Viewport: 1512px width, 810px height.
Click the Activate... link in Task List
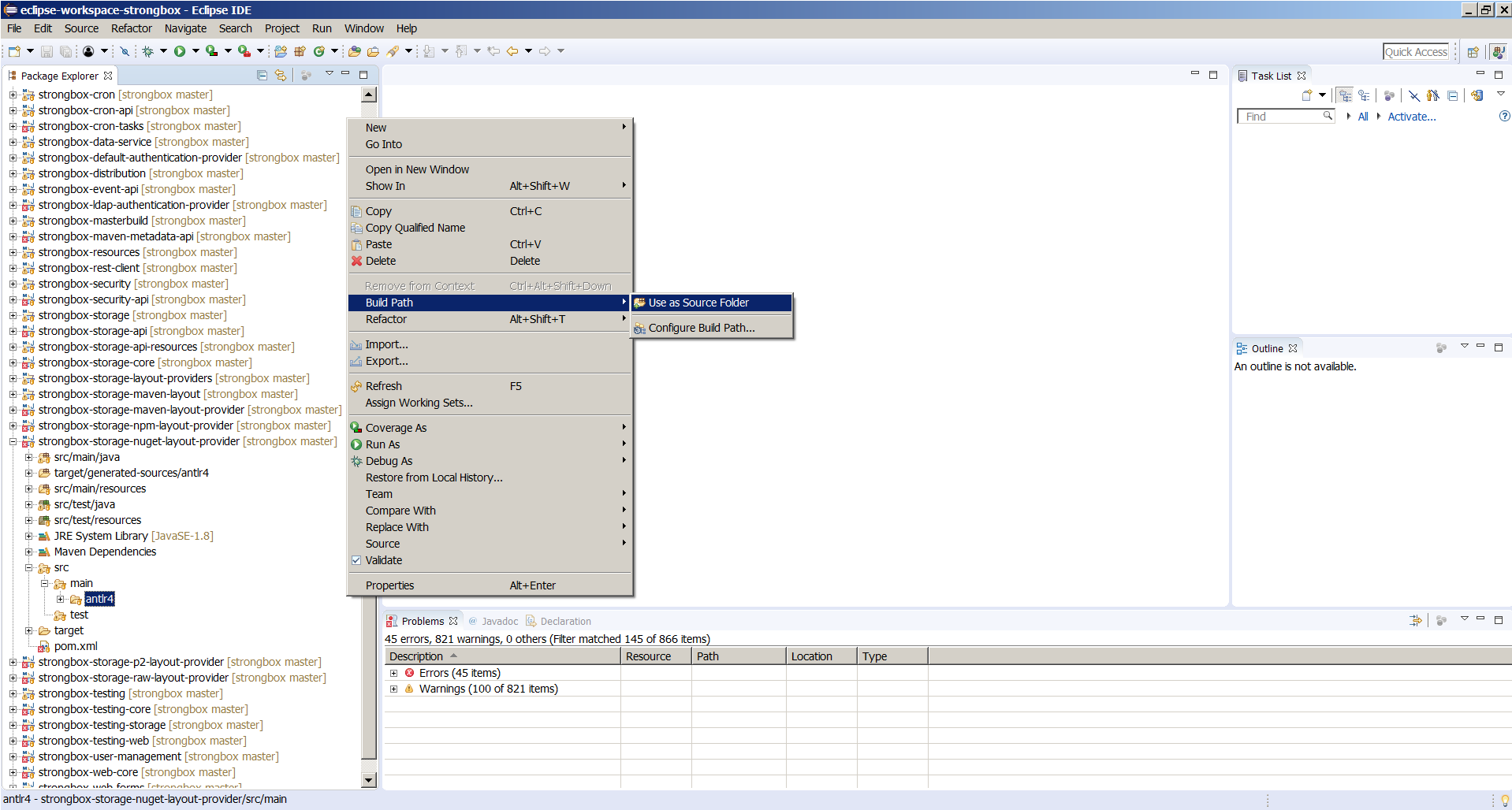[x=1411, y=117]
